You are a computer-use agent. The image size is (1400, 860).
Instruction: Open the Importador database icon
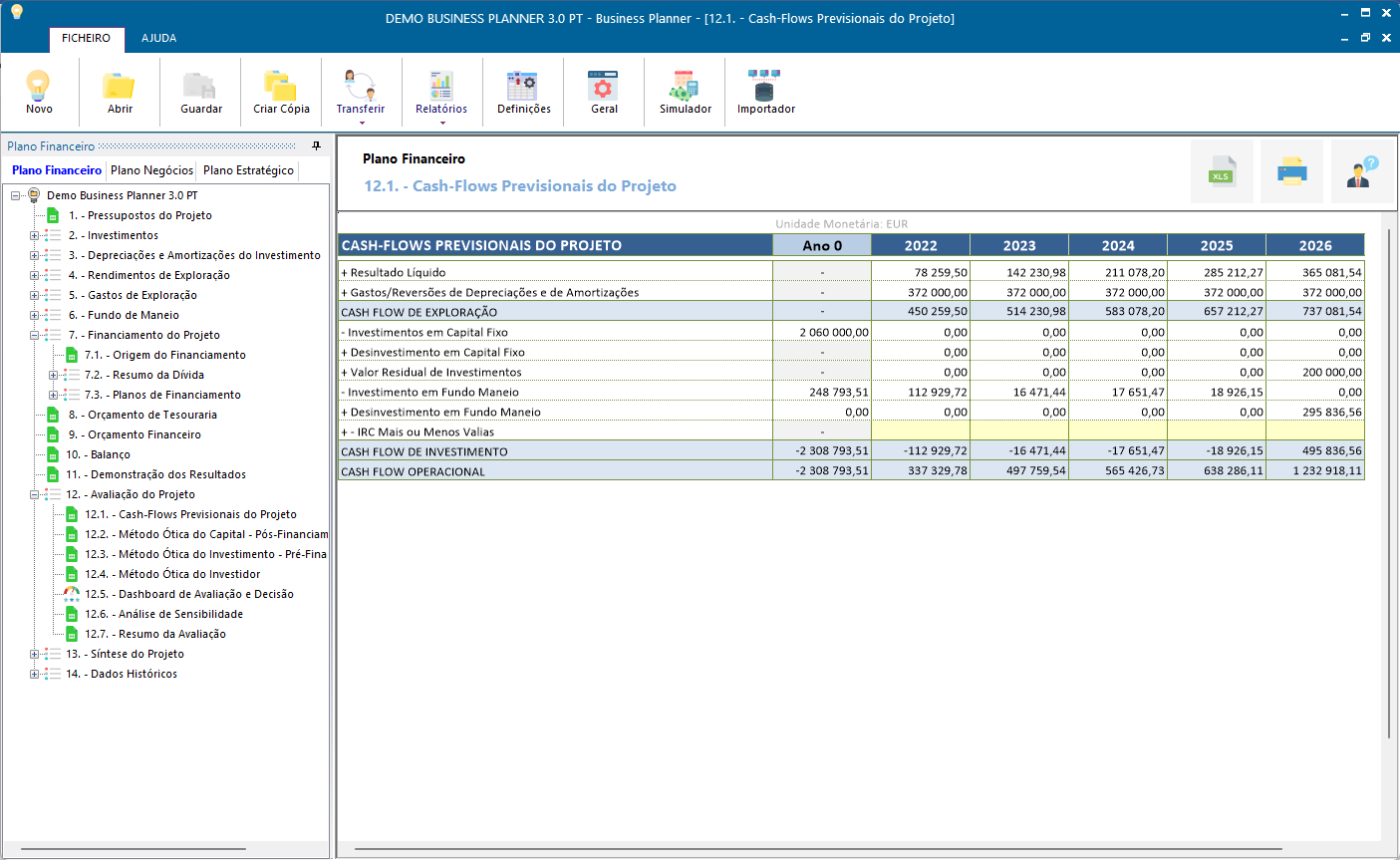coord(765,86)
